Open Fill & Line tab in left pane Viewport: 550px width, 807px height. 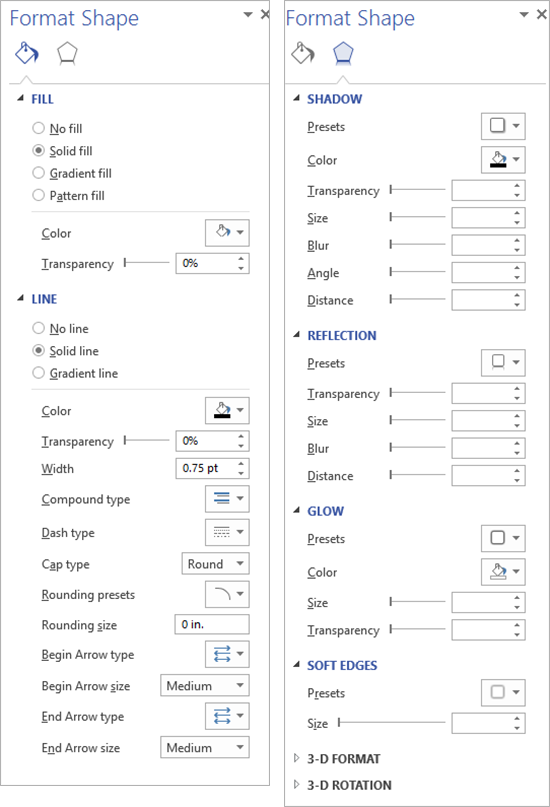tap(26, 53)
